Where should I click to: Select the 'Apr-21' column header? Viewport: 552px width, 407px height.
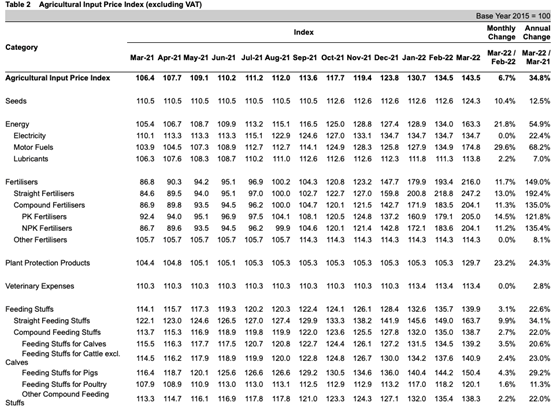(169, 57)
